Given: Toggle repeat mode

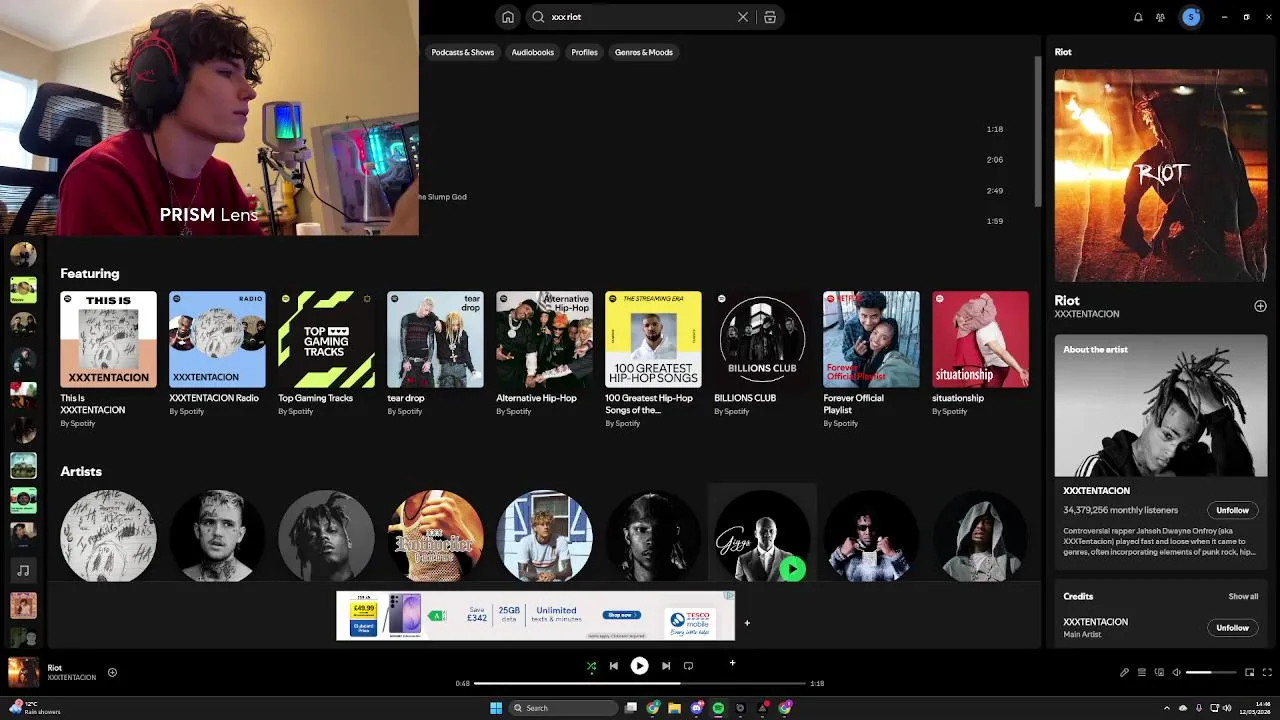Looking at the screenshot, I should [688, 666].
